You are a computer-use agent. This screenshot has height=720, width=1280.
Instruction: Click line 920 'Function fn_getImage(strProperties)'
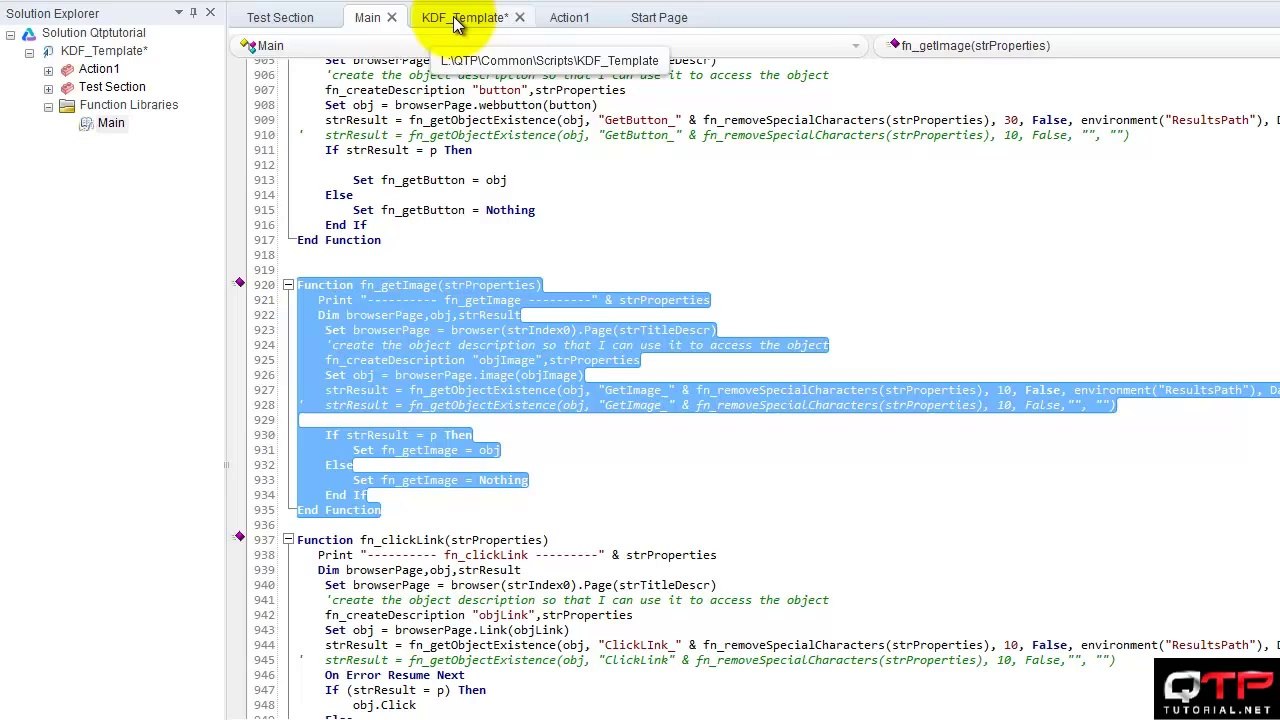point(419,285)
